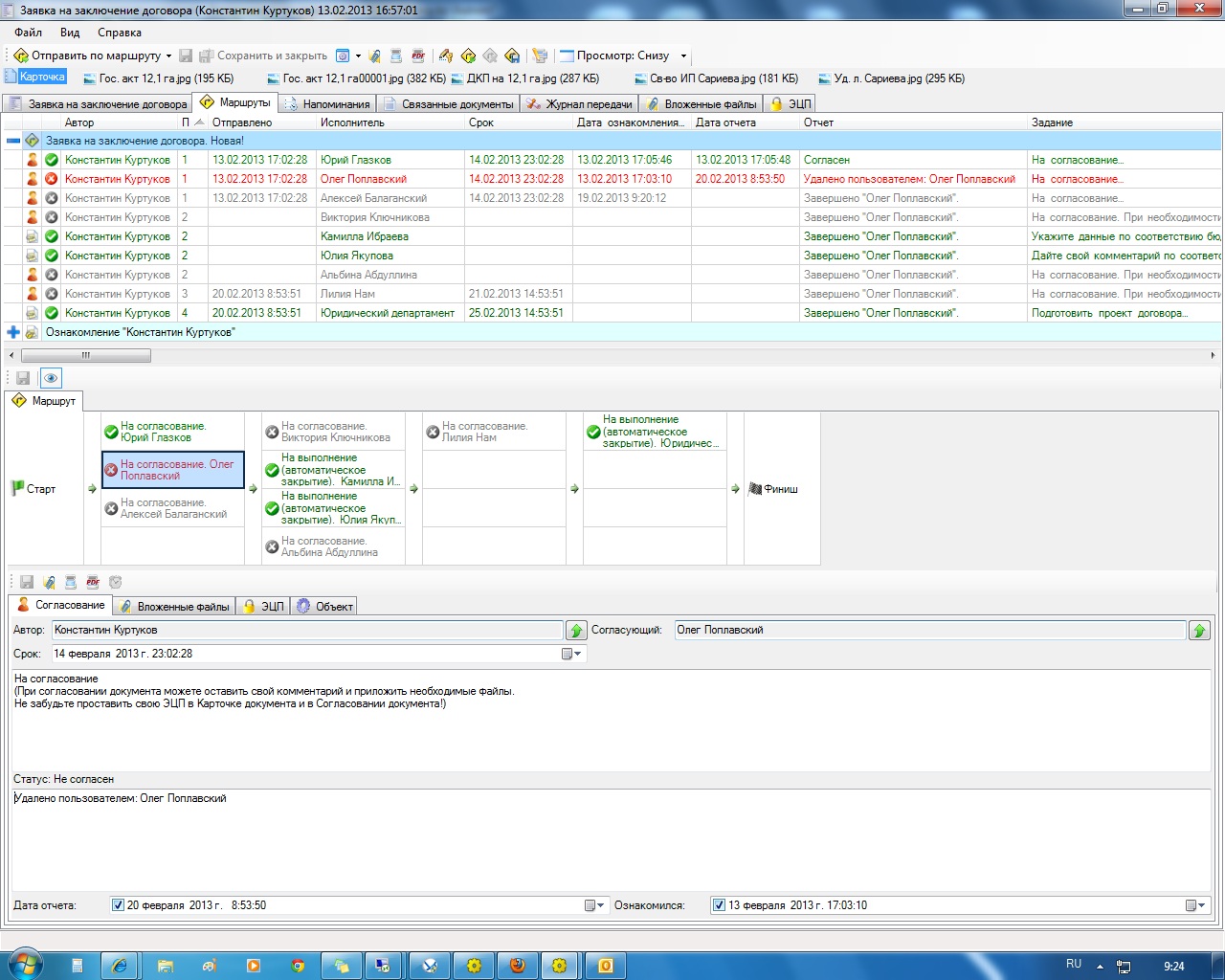Click the Финиш flag node in route diagram

(x=773, y=489)
